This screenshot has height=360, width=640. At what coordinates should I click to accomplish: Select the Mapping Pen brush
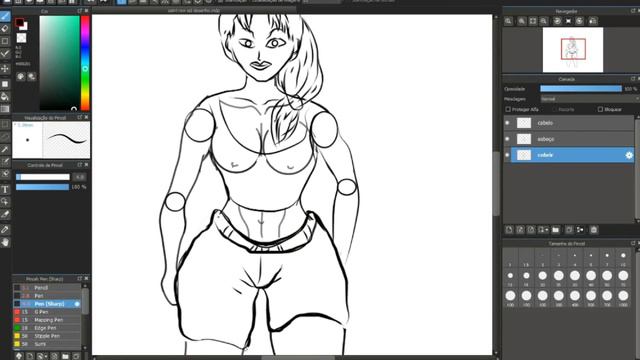[x=47, y=320]
